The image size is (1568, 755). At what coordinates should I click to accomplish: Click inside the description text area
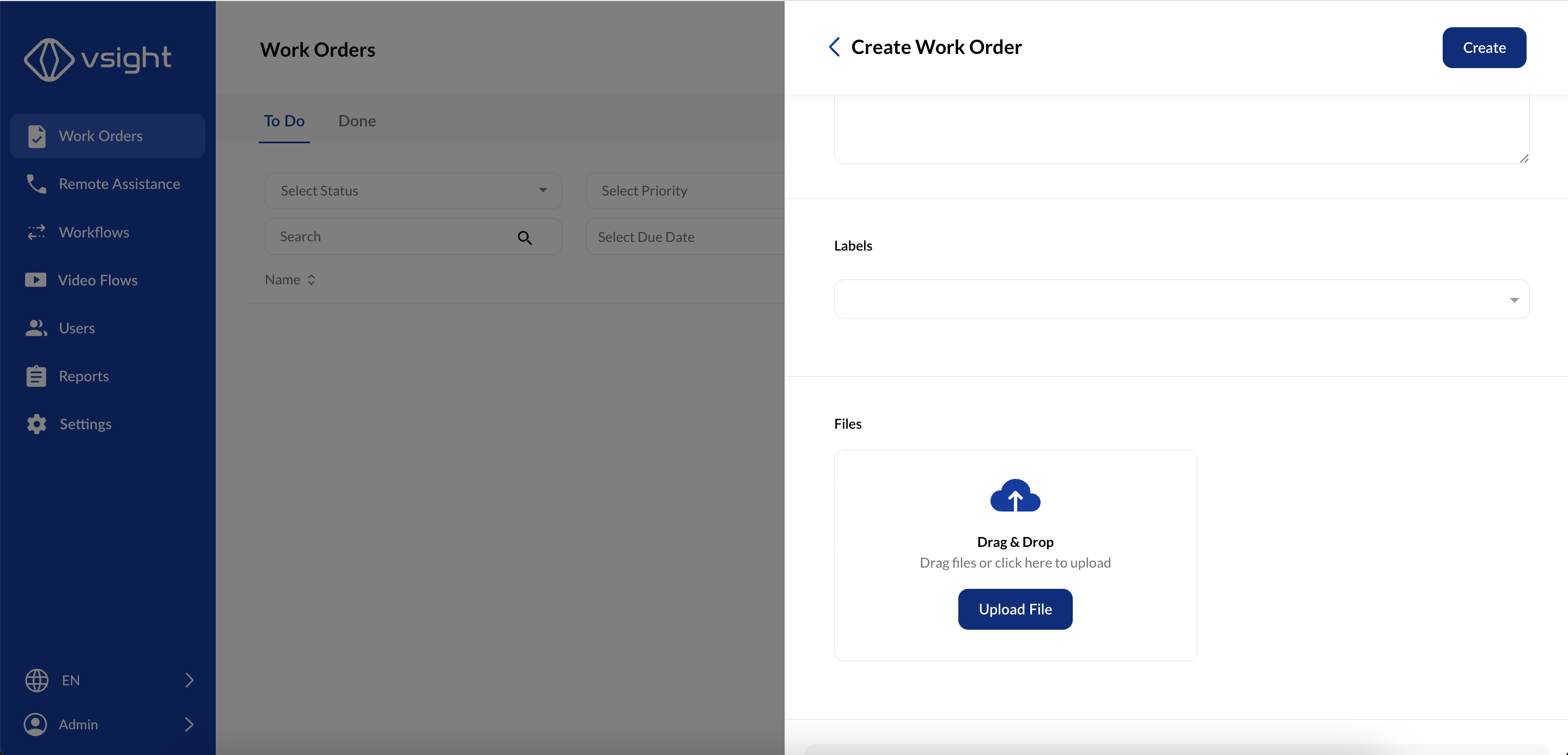[1182, 129]
